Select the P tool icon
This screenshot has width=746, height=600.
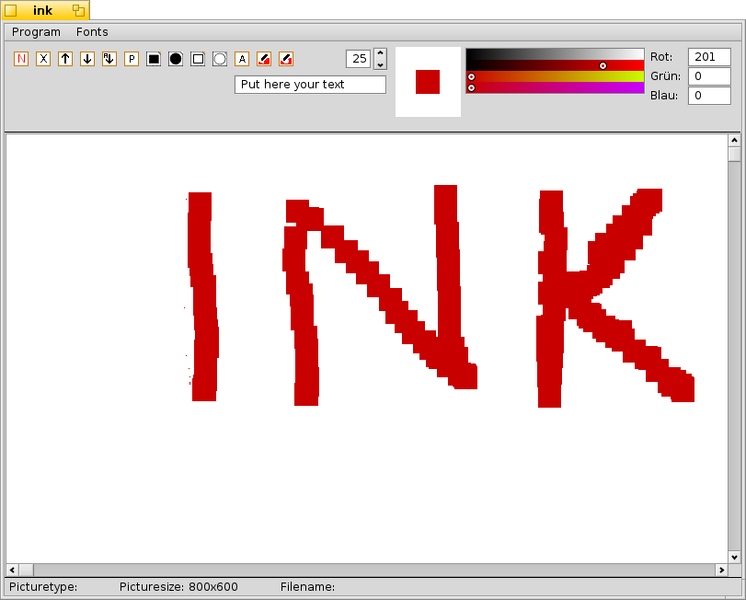click(x=131, y=59)
